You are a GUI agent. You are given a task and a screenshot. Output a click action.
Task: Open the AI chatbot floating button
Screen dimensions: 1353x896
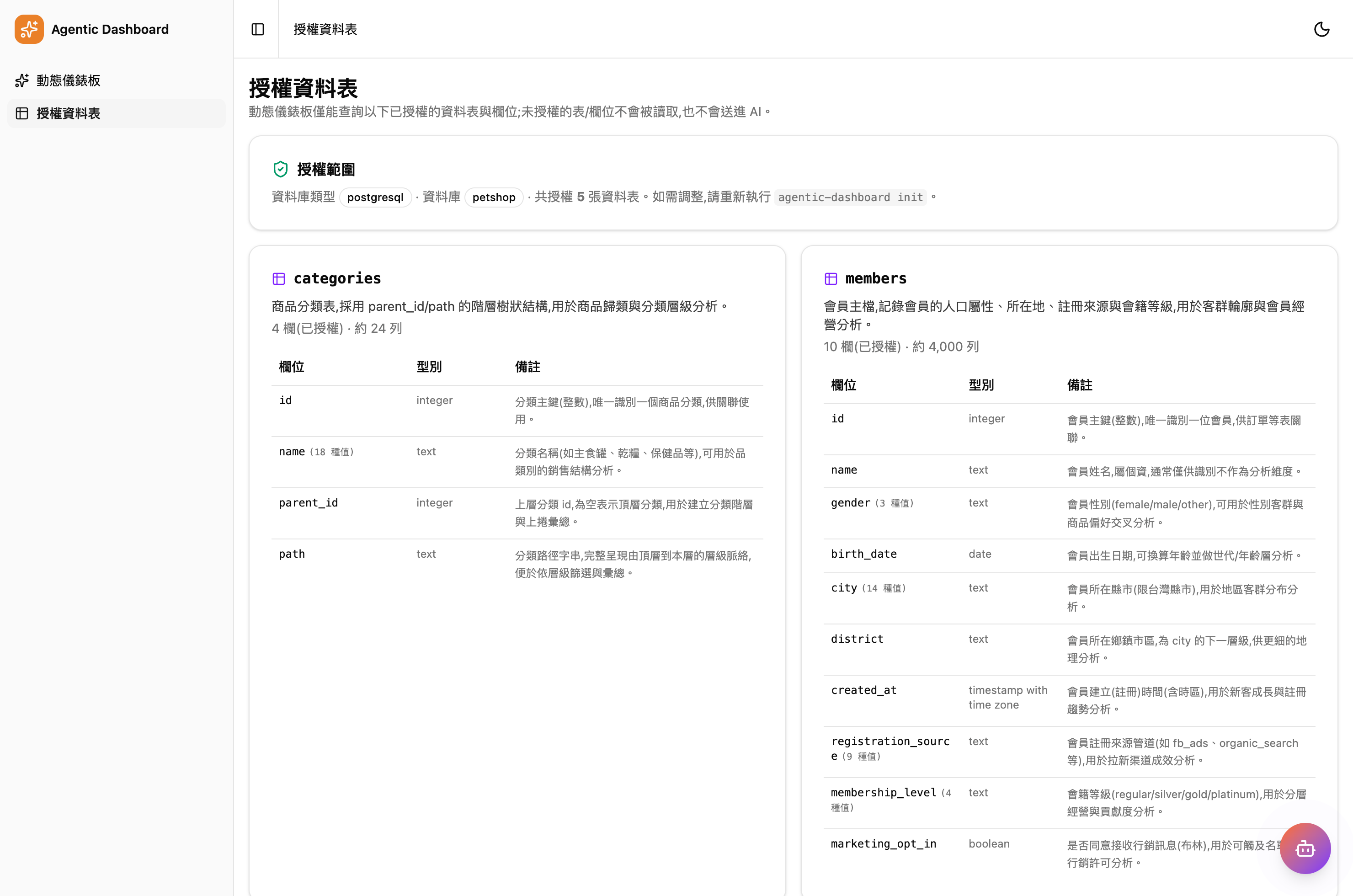(x=1305, y=848)
